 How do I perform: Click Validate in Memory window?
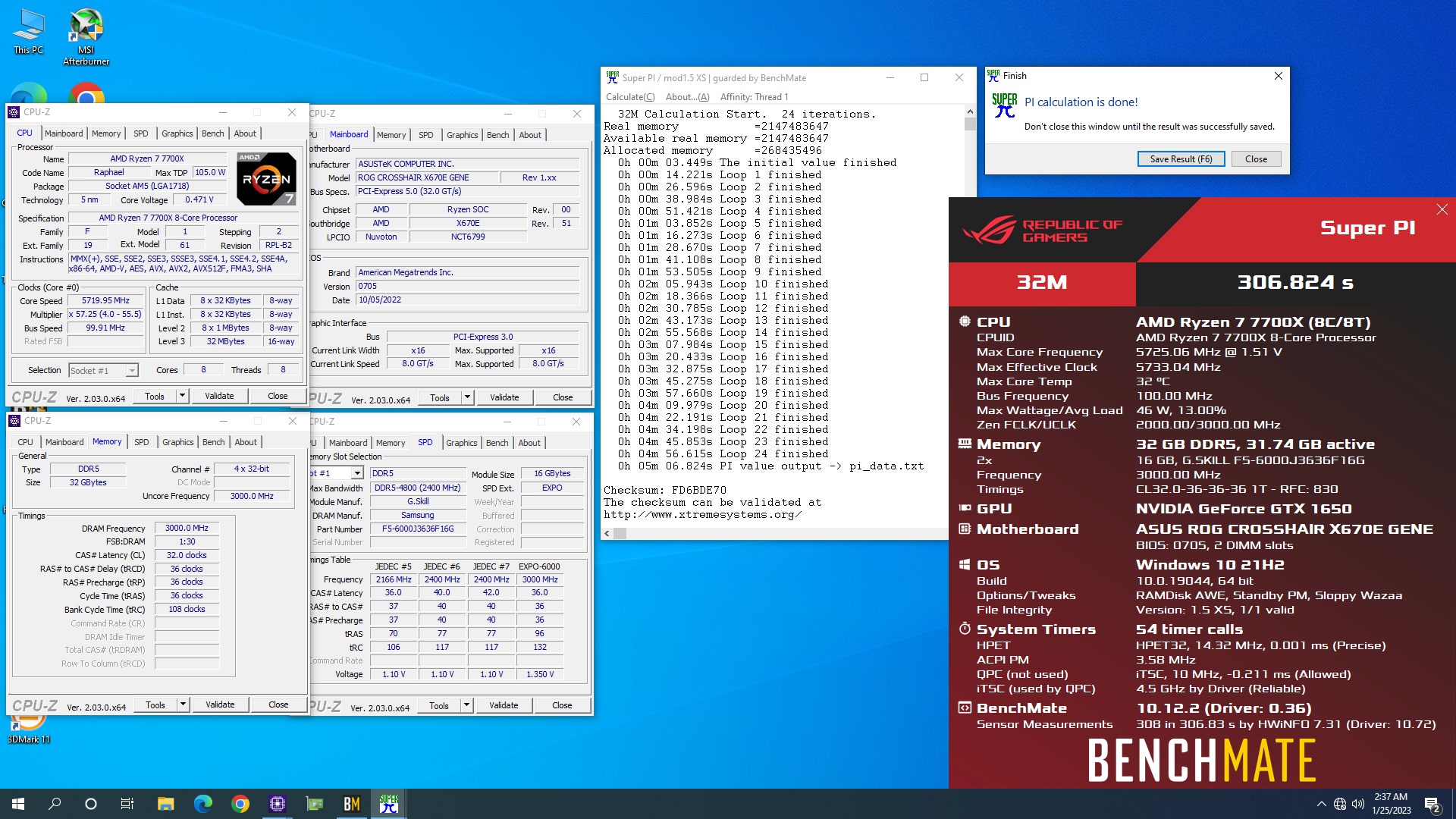point(220,704)
